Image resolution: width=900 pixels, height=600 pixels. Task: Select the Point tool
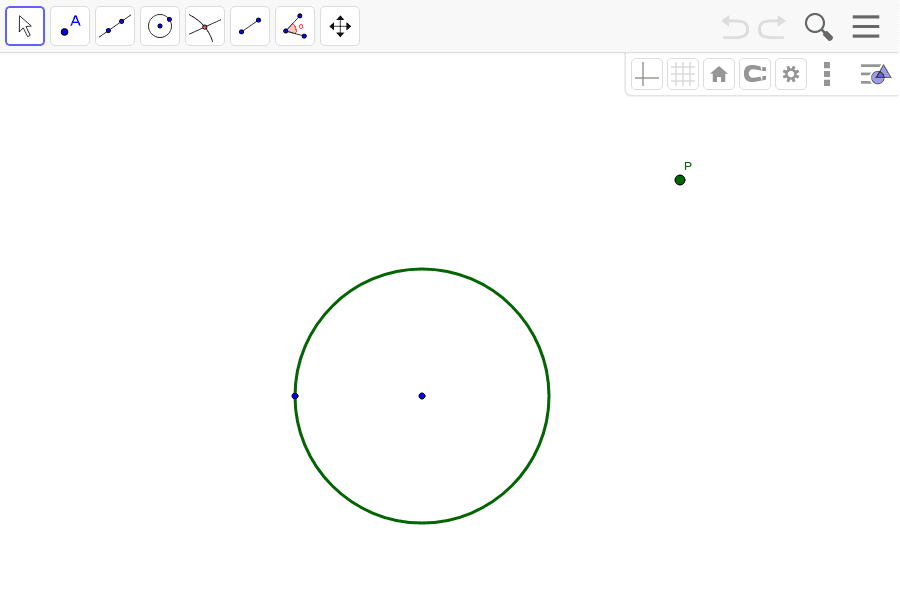70,26
